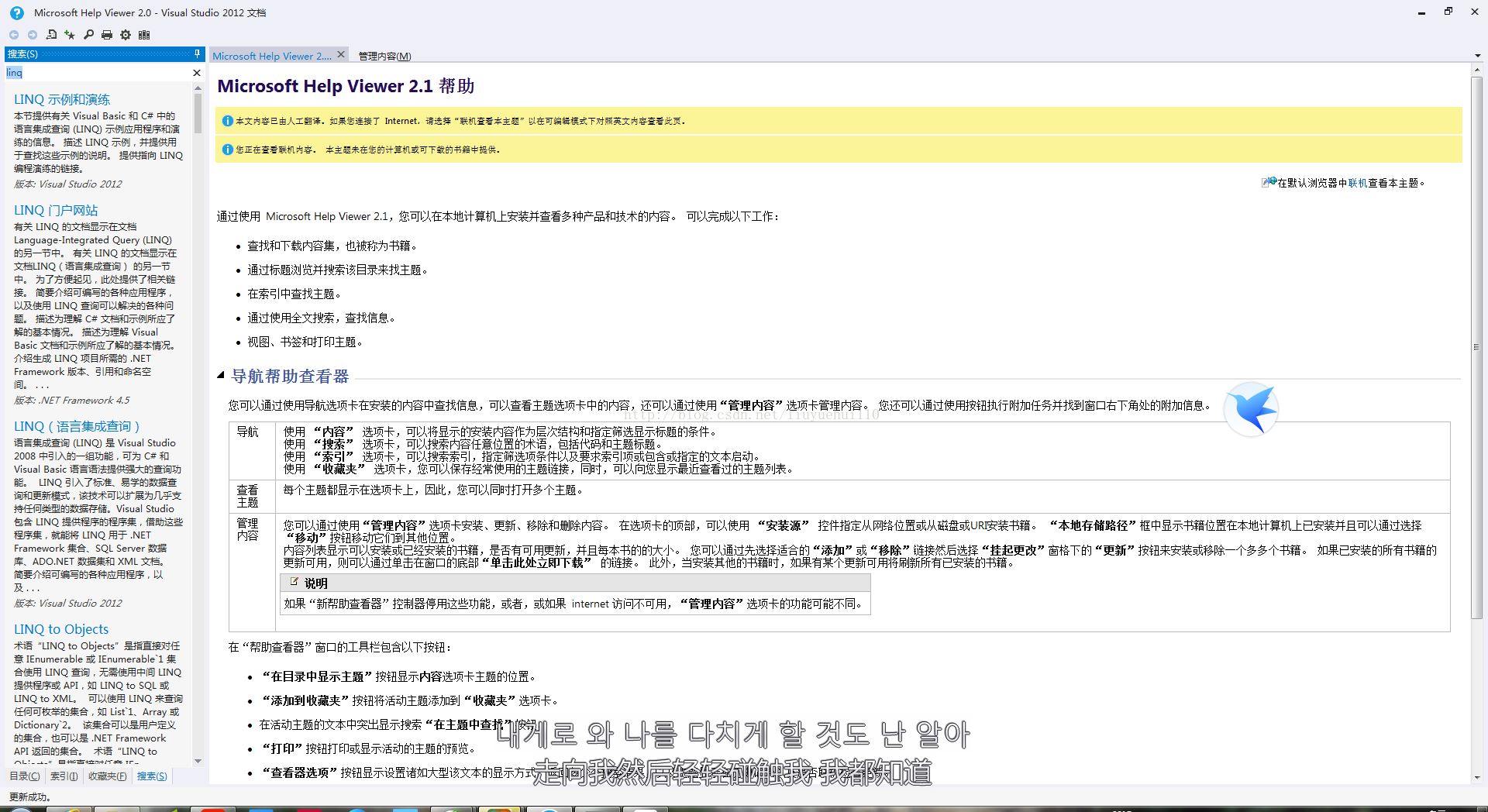This screenshot has width=1488, height=812.
Task: Open search result LINQ（语言集成查询）
Action: click(77, 426)
